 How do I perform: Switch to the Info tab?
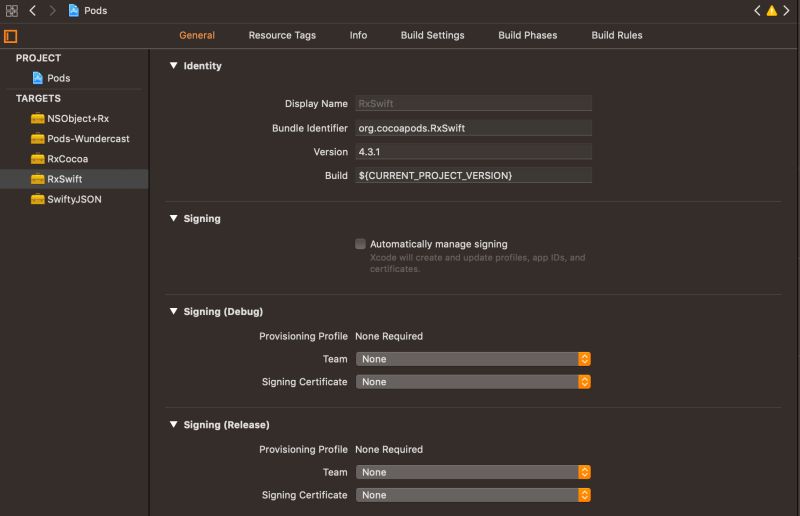click(358, 35)
